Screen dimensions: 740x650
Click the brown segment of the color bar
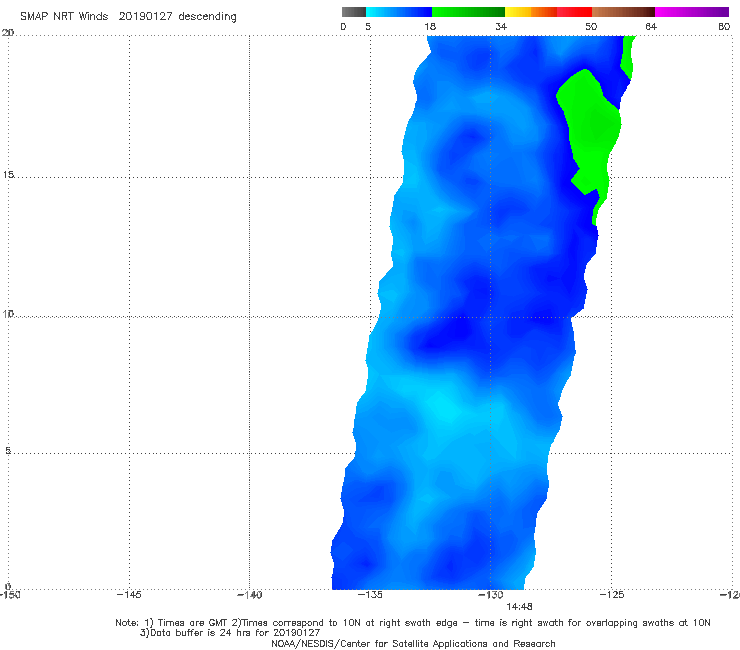[623, 12]
